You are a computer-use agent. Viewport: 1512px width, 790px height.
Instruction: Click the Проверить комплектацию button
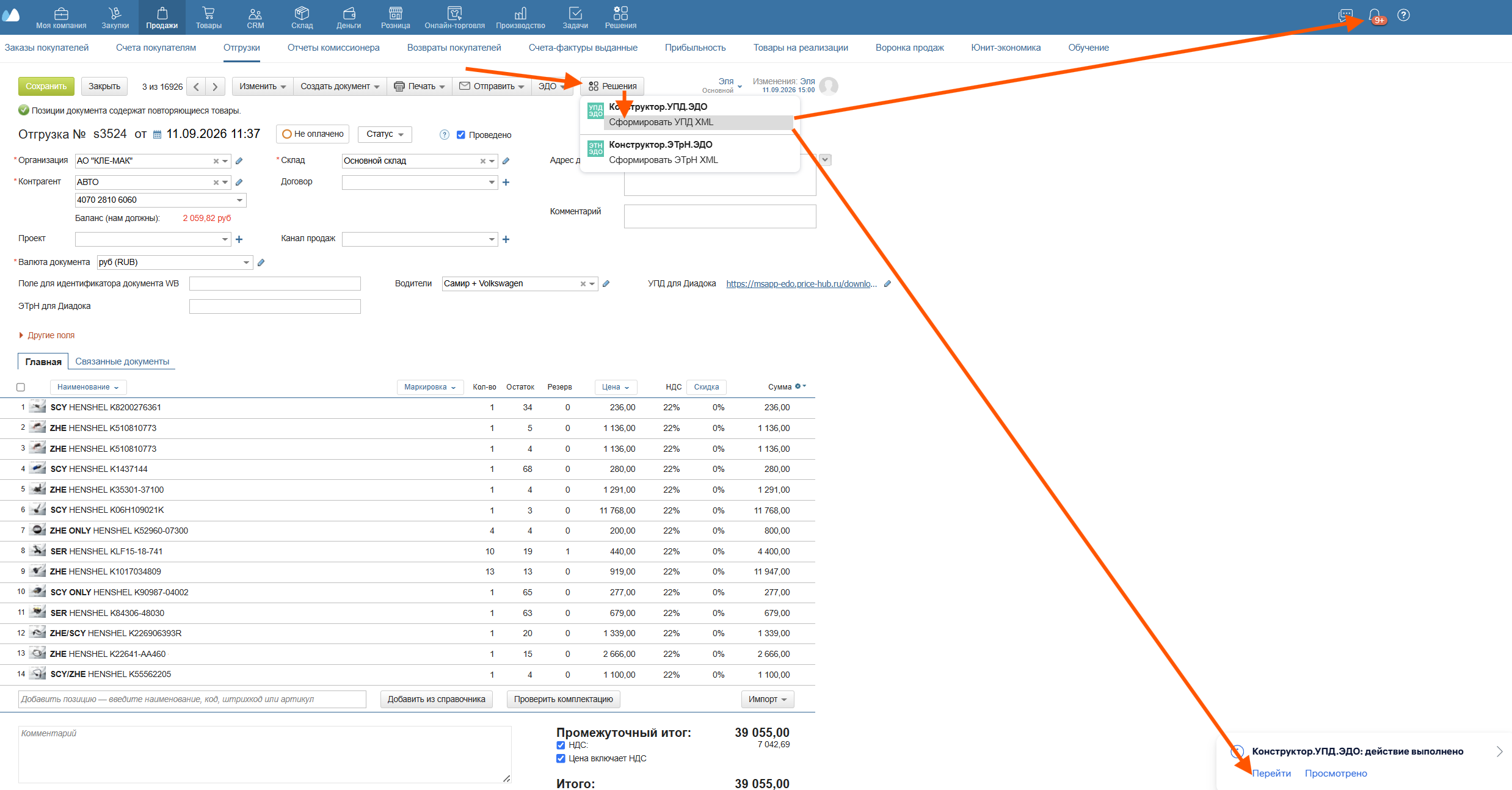564,700
